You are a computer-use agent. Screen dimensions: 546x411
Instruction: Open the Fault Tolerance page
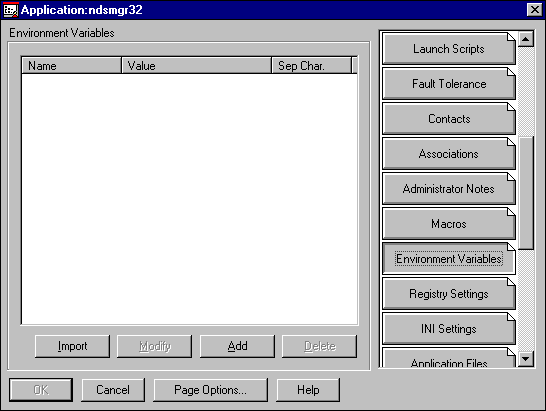(448, 84)
